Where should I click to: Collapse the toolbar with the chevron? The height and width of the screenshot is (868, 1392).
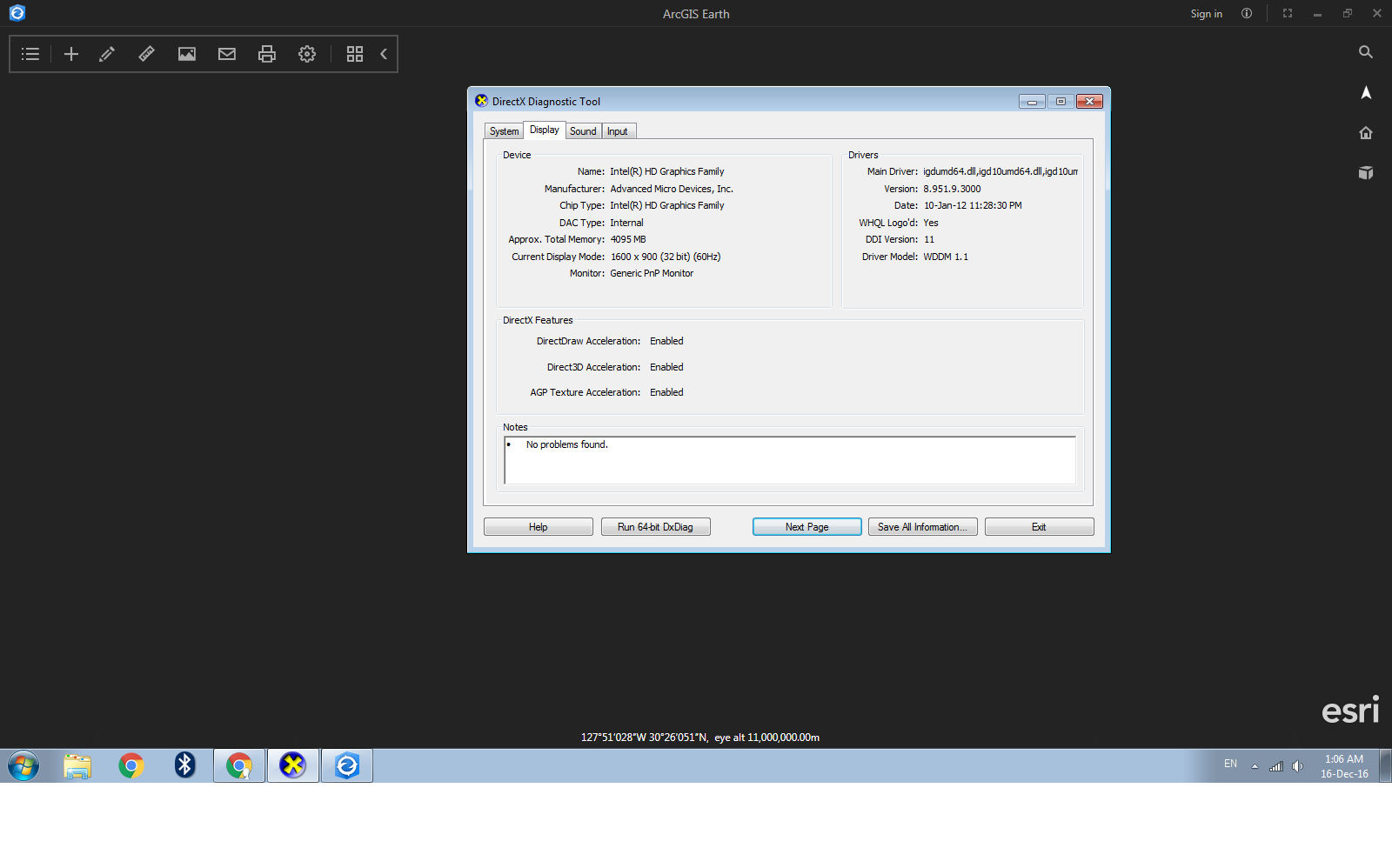384,54
